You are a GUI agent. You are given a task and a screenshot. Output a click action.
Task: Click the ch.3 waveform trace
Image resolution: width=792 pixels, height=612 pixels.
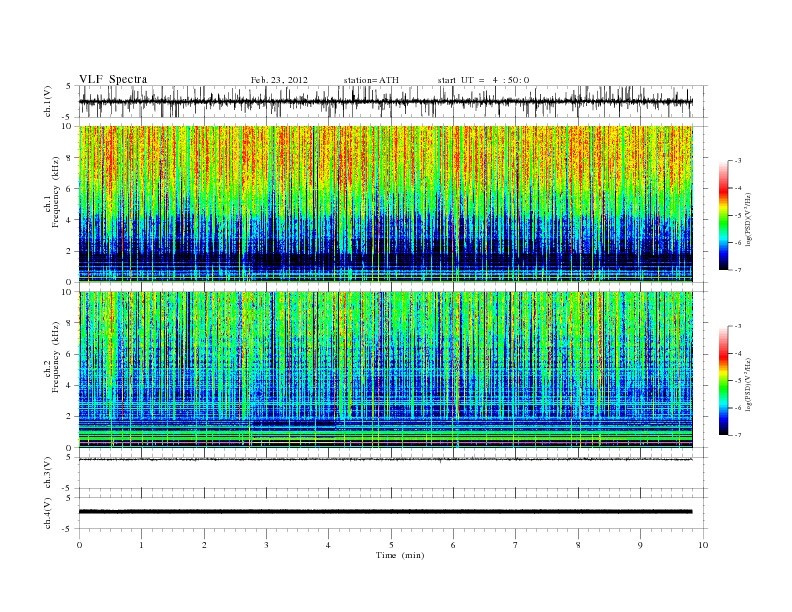pos(386,459)
